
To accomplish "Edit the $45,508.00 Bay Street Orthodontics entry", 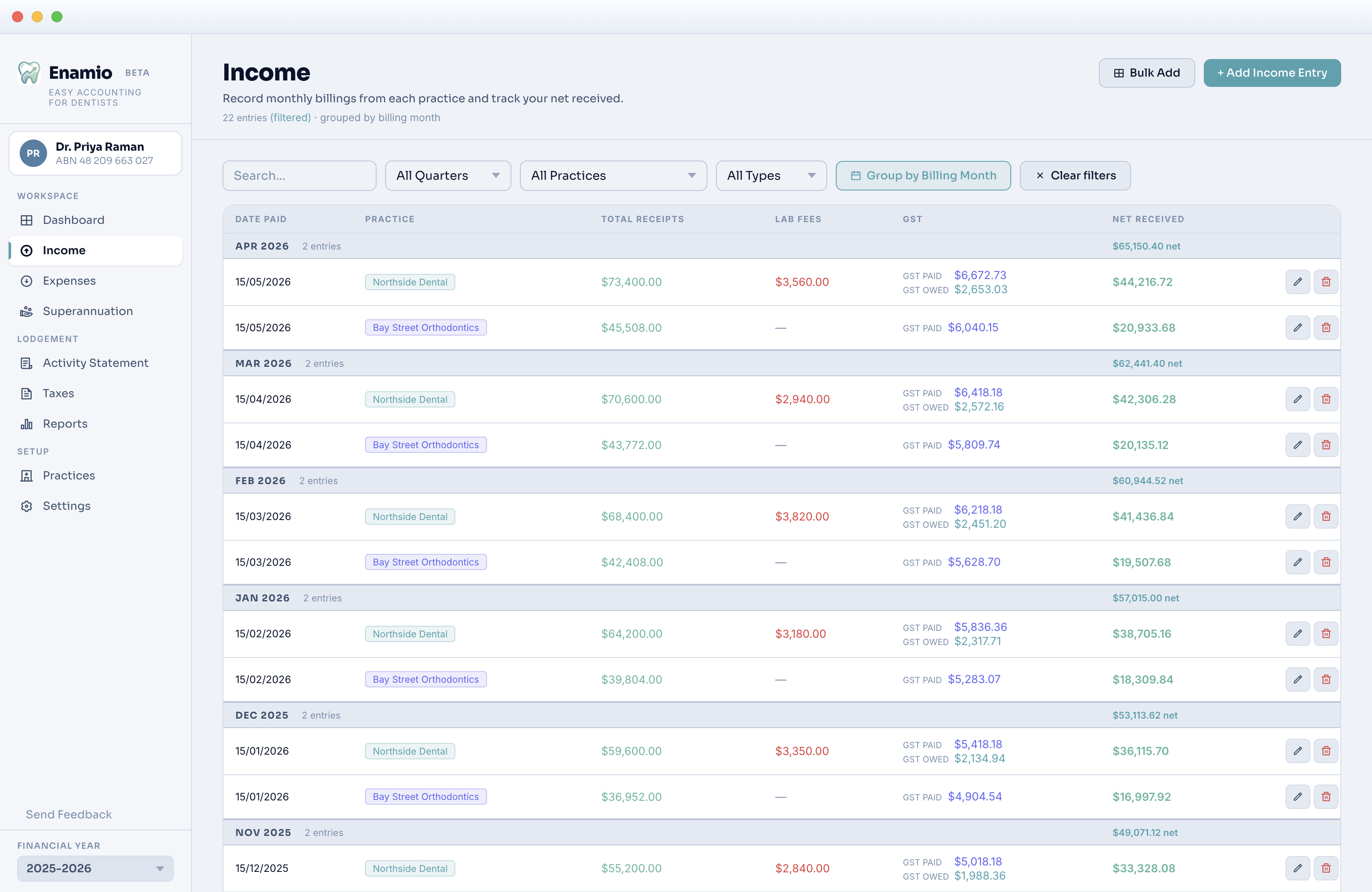I will [1297, 327].
